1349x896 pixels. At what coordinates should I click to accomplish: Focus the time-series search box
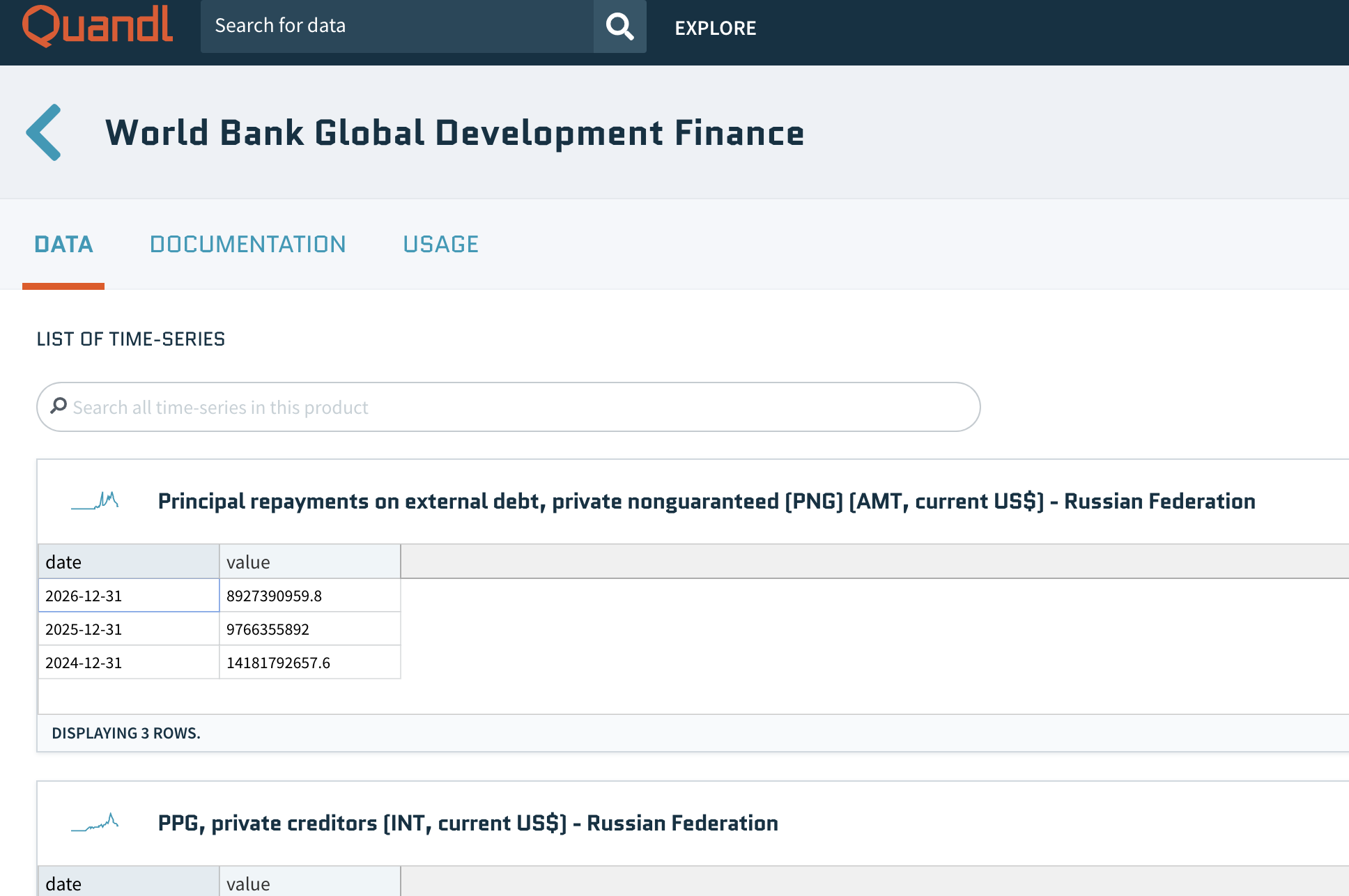coord(516,407)
